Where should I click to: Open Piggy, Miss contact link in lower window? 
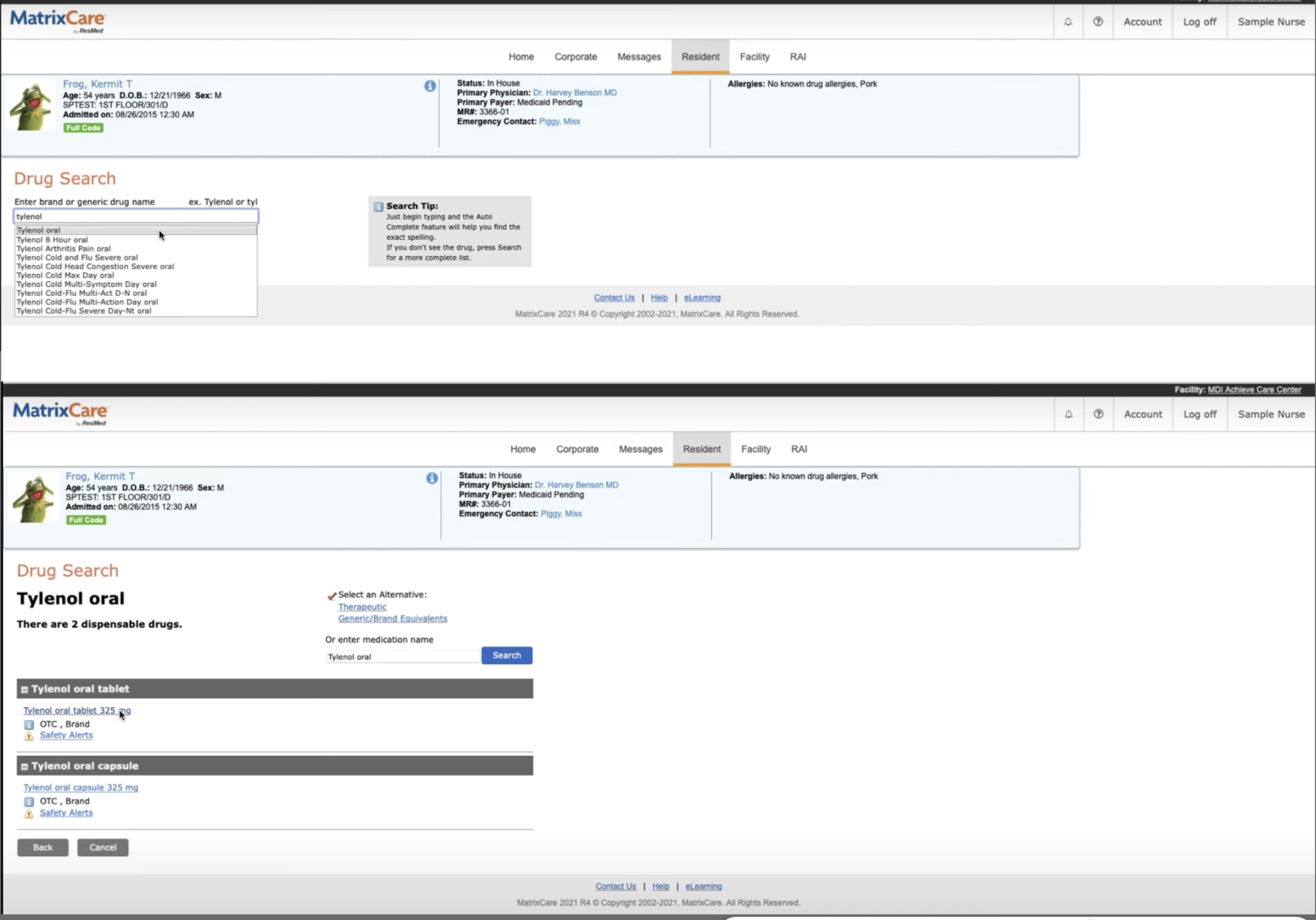pyautogui.click(x=561, y=514)
